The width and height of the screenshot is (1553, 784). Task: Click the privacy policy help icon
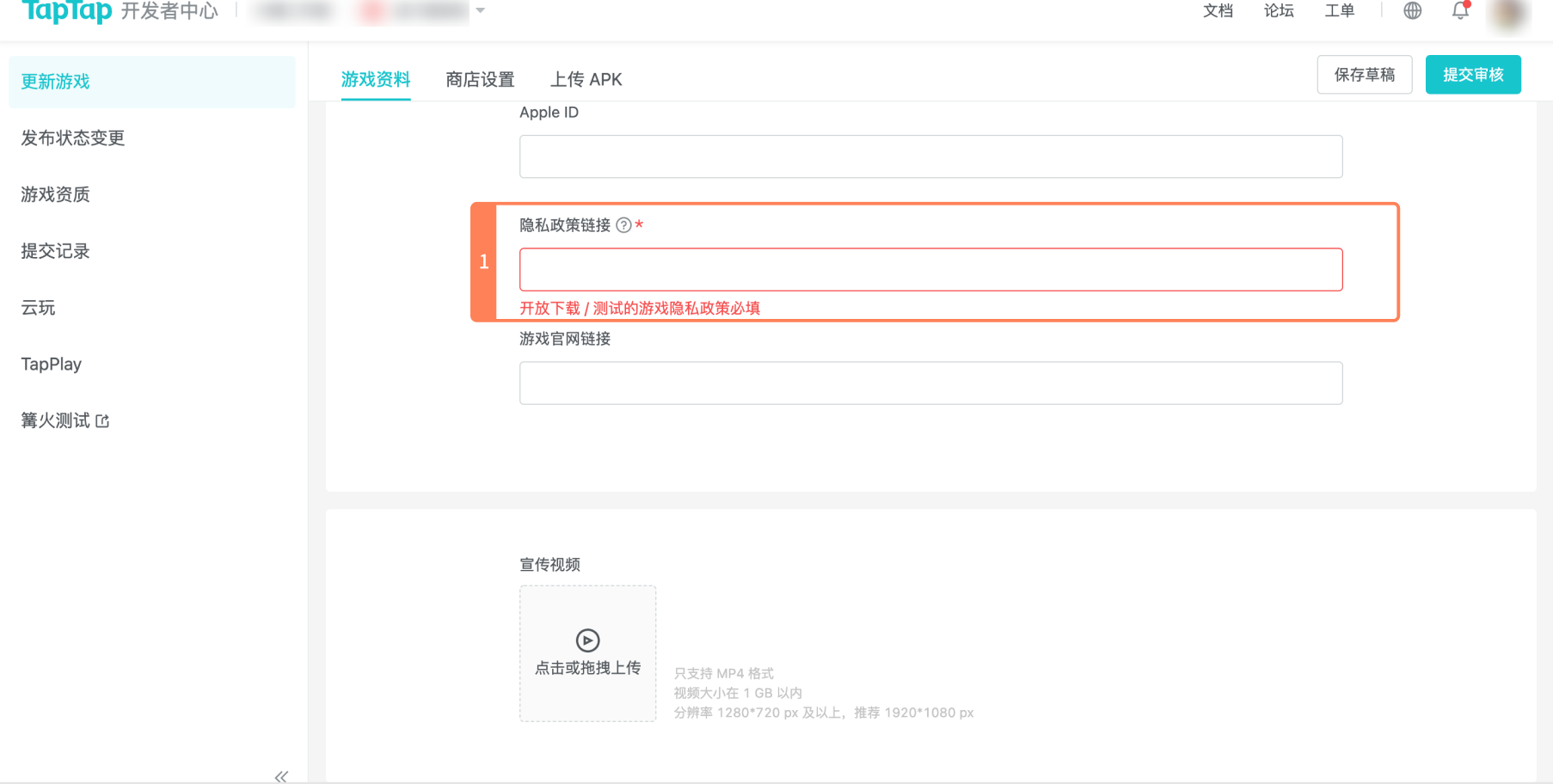(624, 225)
